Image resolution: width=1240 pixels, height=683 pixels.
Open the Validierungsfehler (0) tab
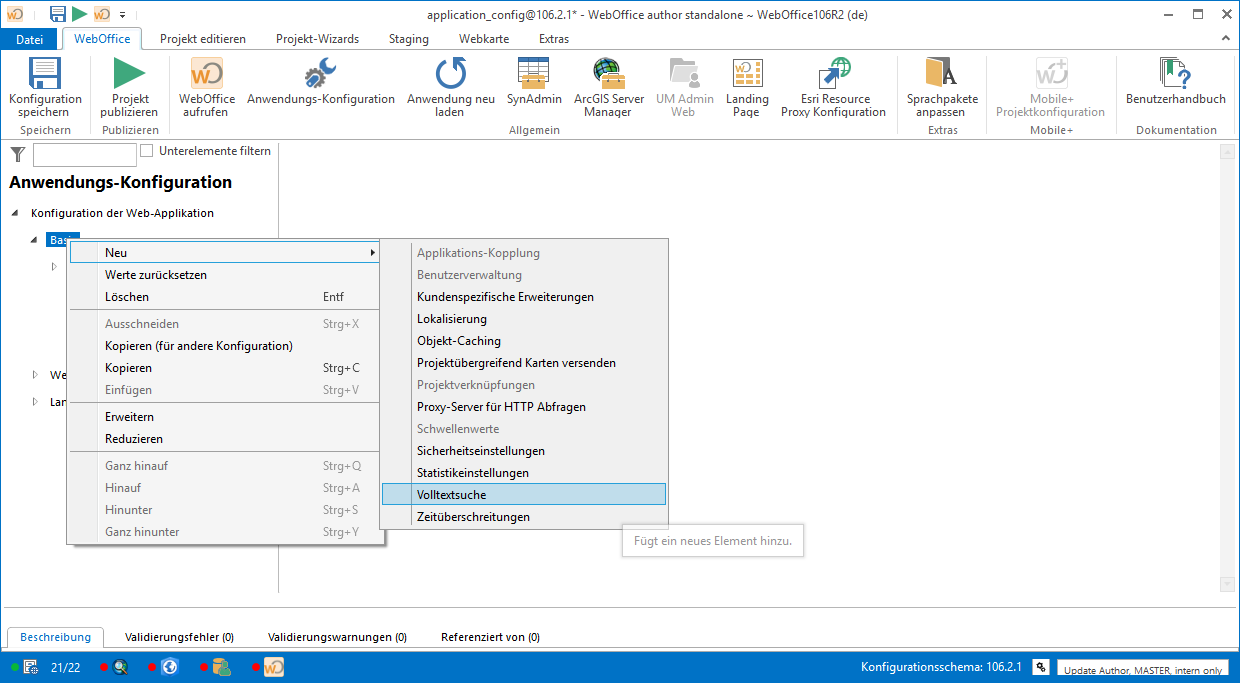tap(179, 637)
